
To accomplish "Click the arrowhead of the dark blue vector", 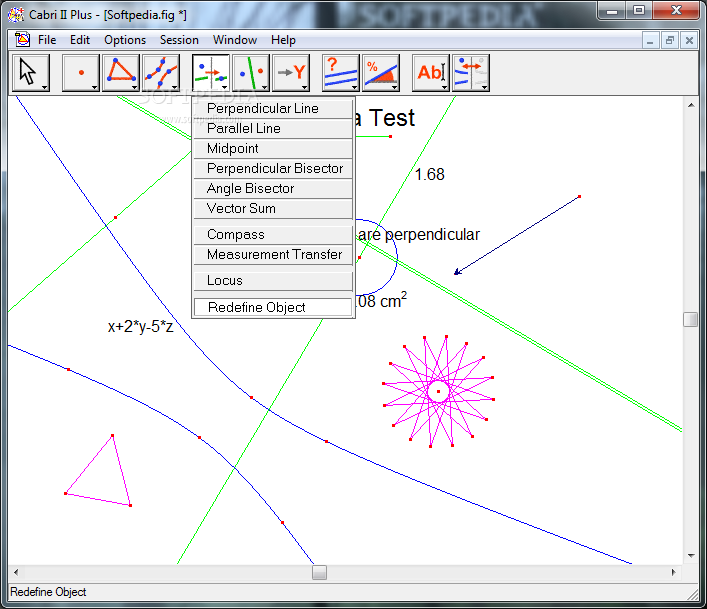I will (457, 272).
